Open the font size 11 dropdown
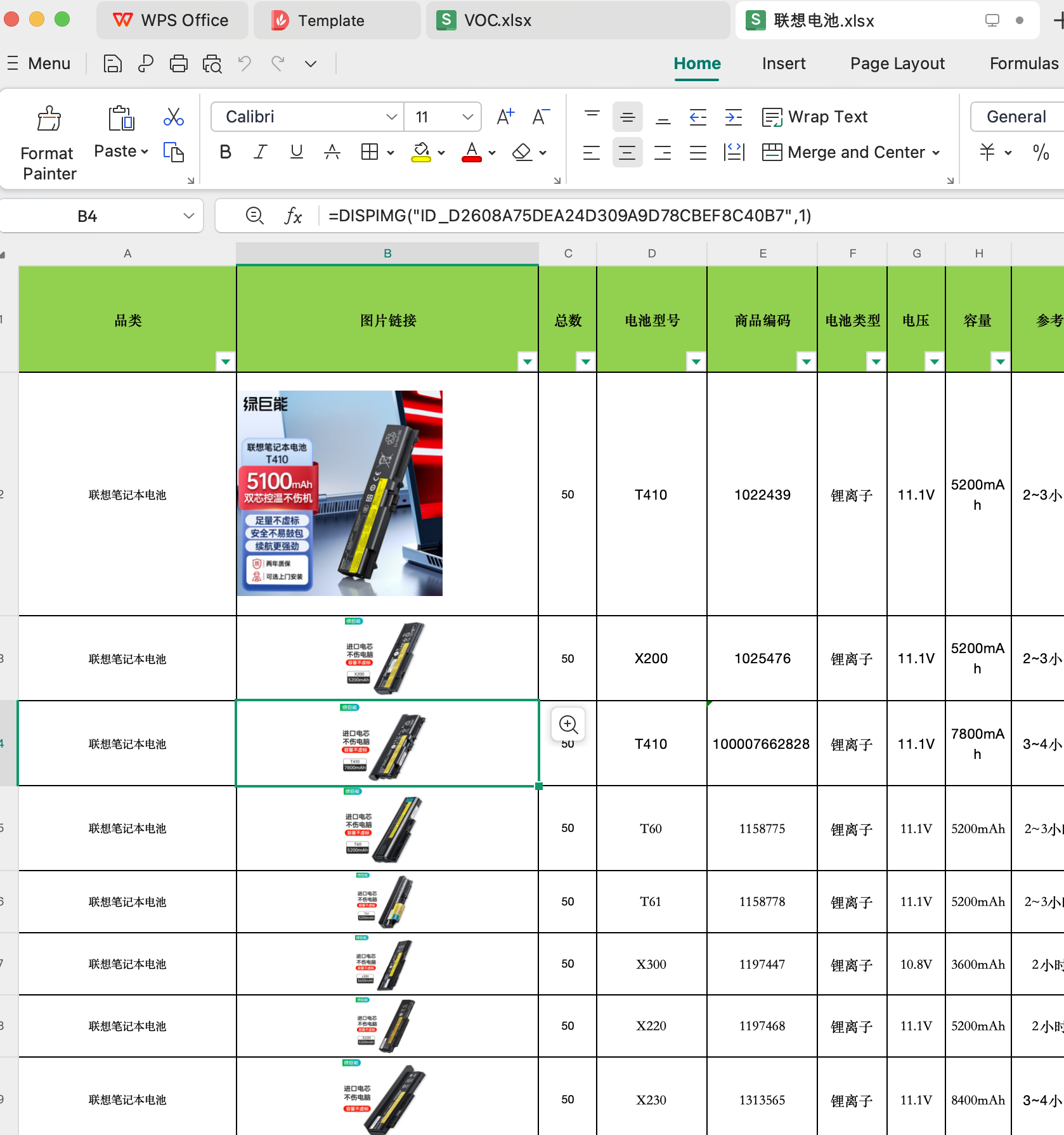Viewport: 1064px width, 1135px height. [x=468, y=117]
